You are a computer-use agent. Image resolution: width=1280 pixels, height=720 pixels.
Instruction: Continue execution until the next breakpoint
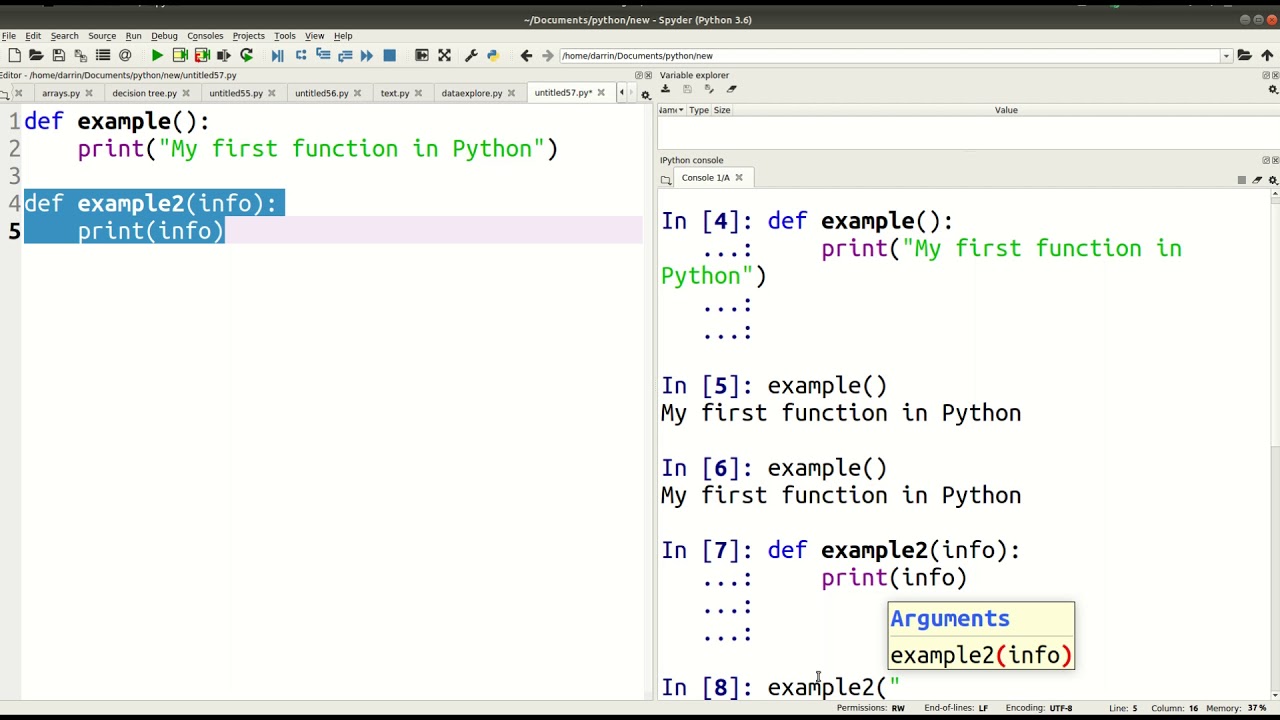point(367,56)
